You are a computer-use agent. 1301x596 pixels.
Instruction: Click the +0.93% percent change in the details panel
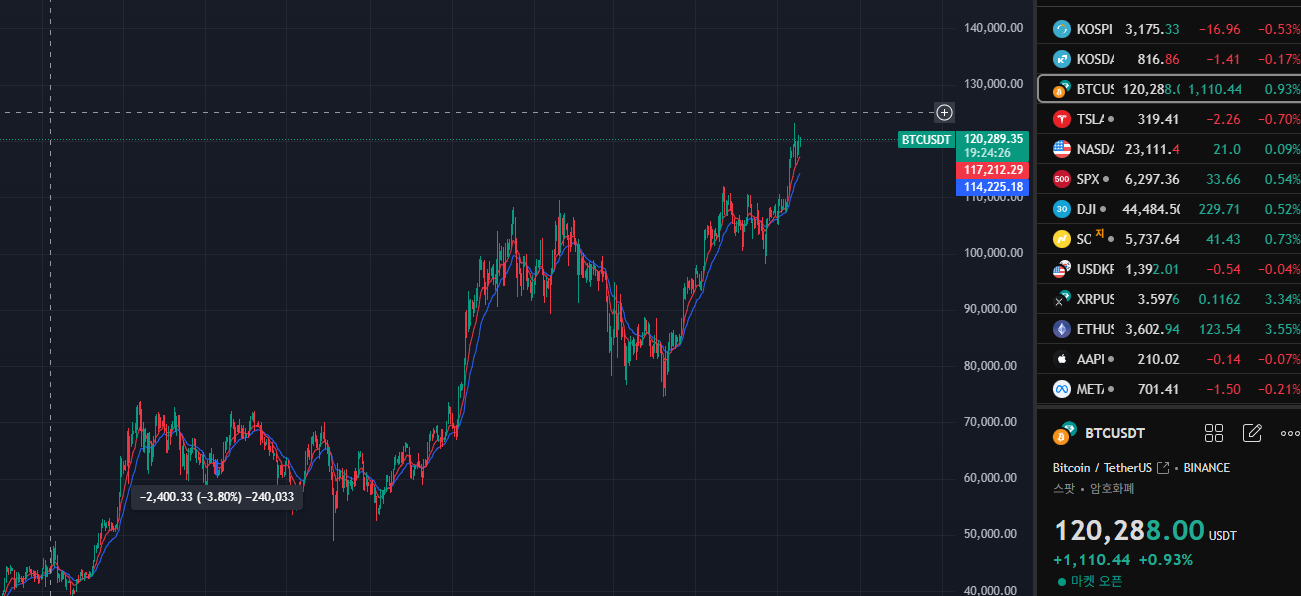point(1165,559)
